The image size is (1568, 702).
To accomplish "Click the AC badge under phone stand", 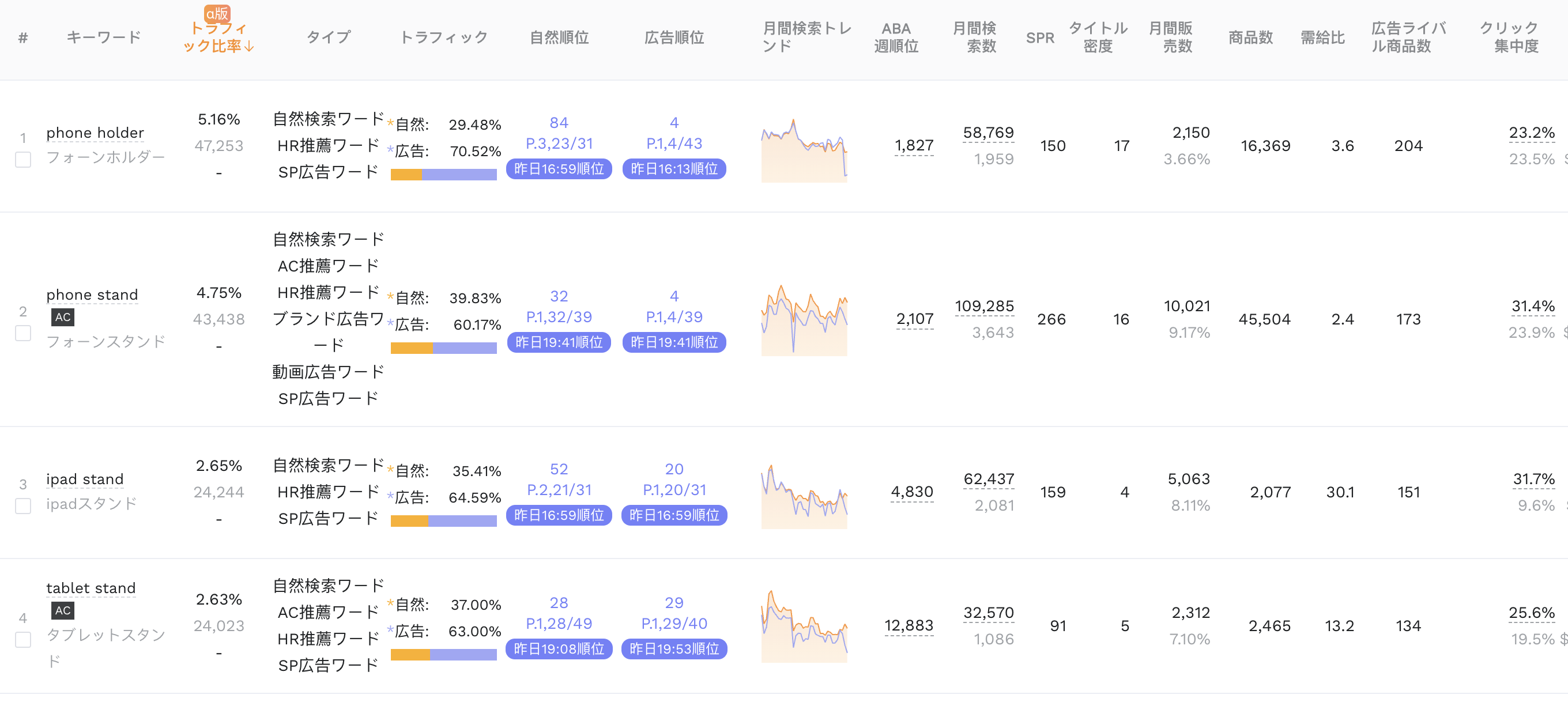I will [x=63, y=318].
